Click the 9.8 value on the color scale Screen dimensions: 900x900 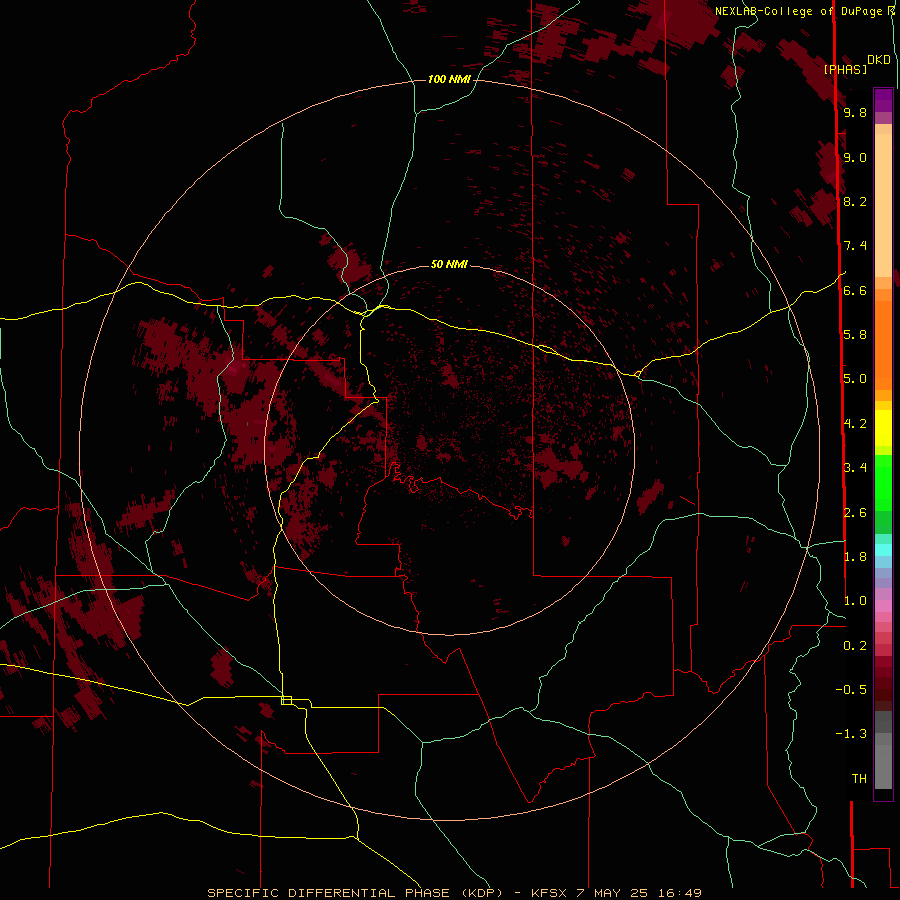click(855, 112)
